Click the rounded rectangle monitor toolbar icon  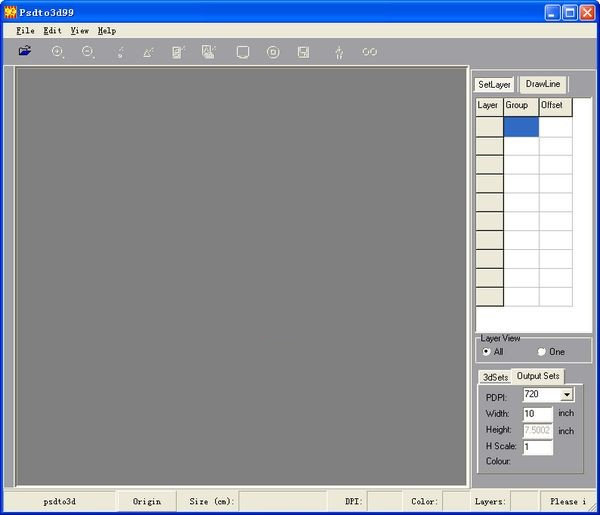243,52
